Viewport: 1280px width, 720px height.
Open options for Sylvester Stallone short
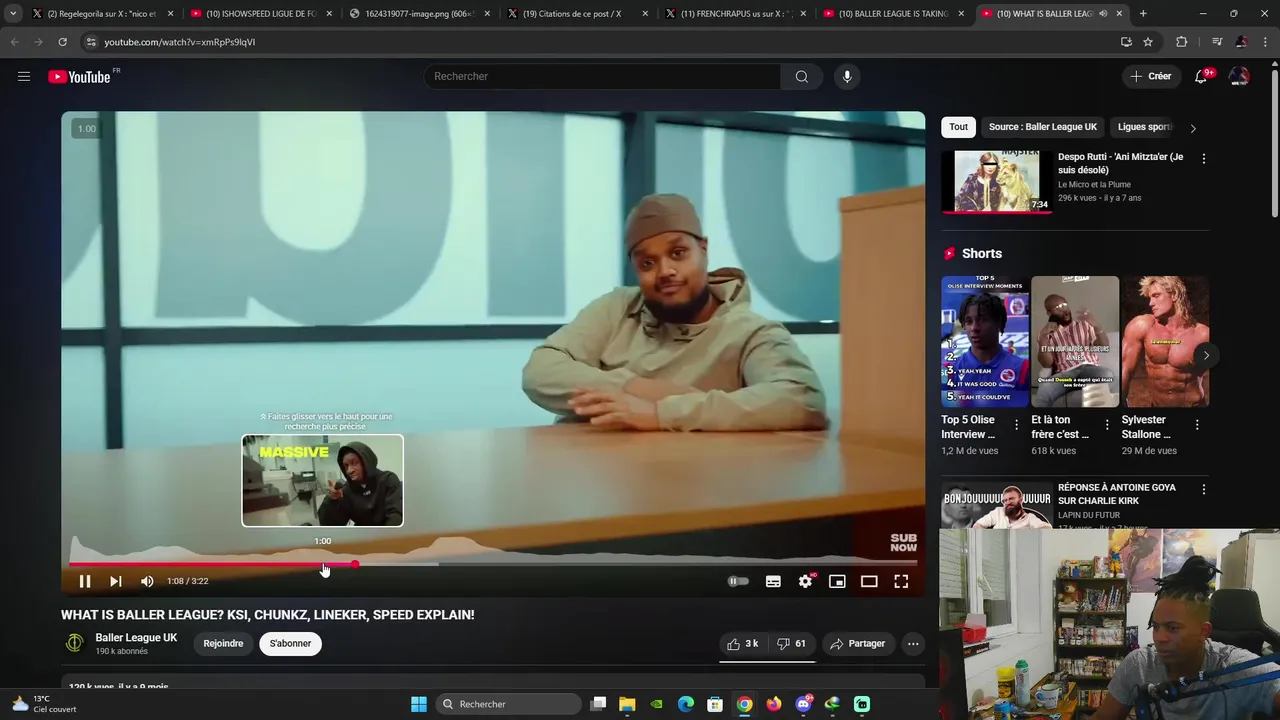coord(1196,425)
